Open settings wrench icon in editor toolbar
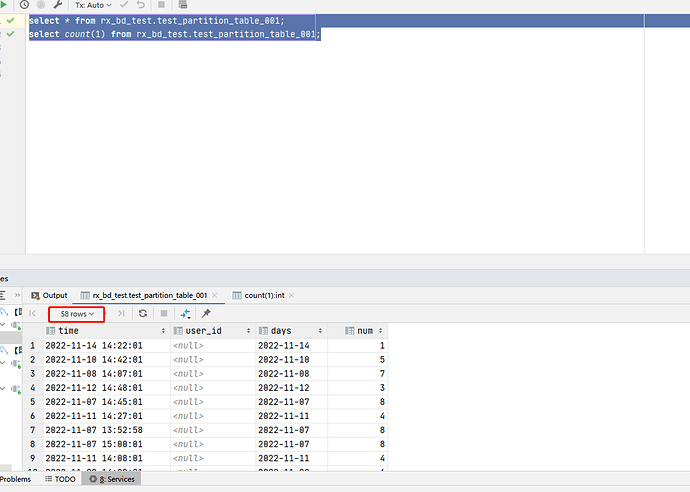690x492 pixels. point(58,5)
